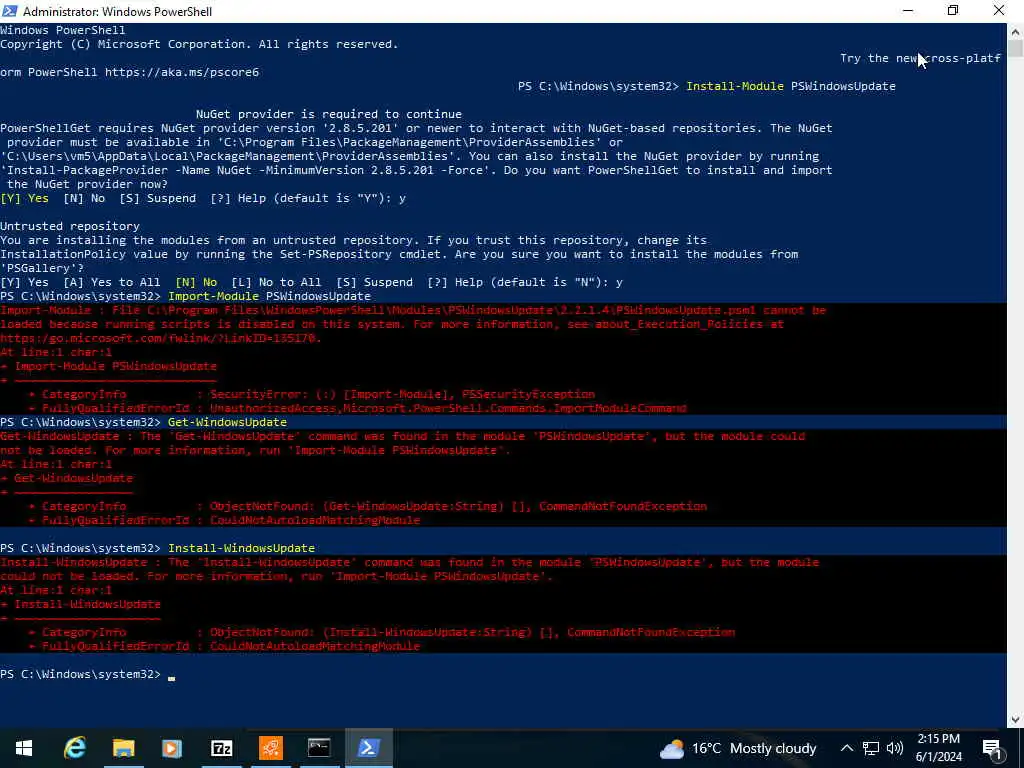Click the active PowerShell taskbar icon
The width and height of the screenshot is (1024, 768).
pos(368,748)
